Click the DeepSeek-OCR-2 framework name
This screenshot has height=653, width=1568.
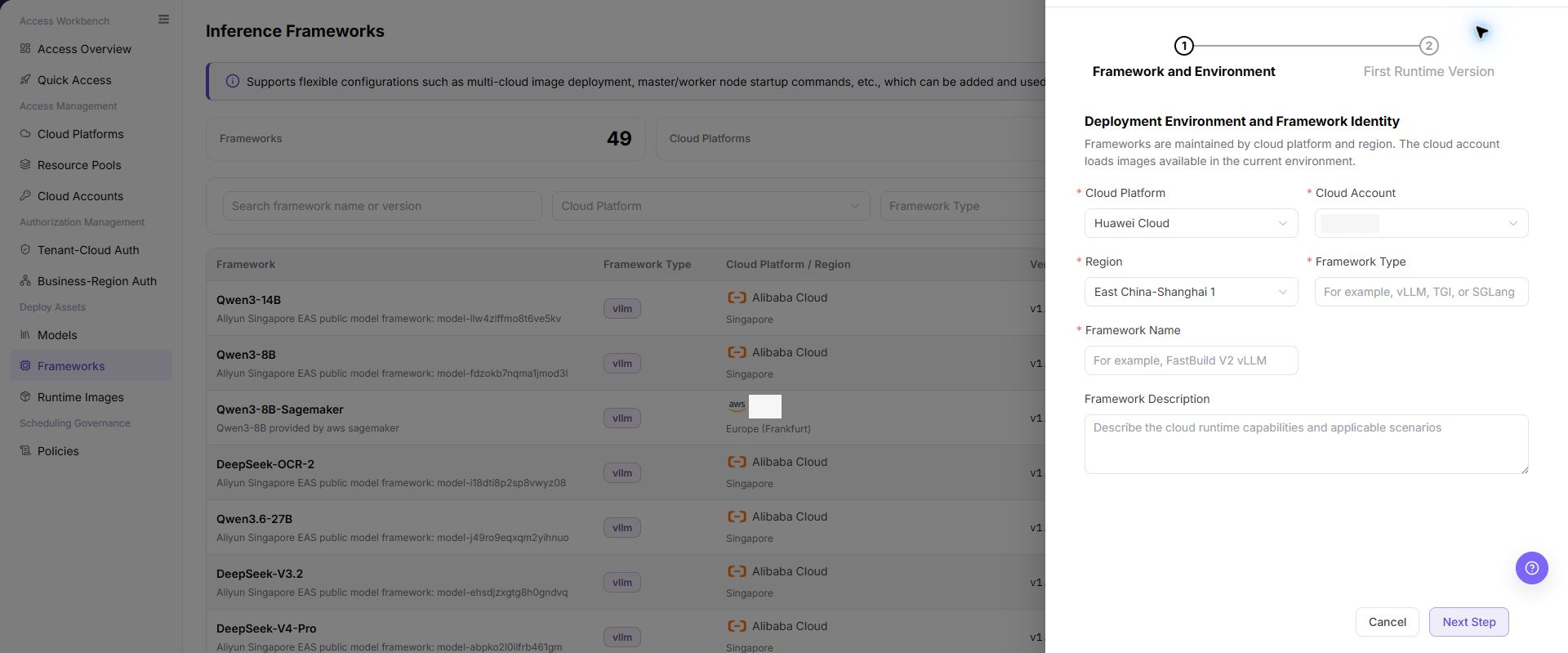[x=265, y=464]
